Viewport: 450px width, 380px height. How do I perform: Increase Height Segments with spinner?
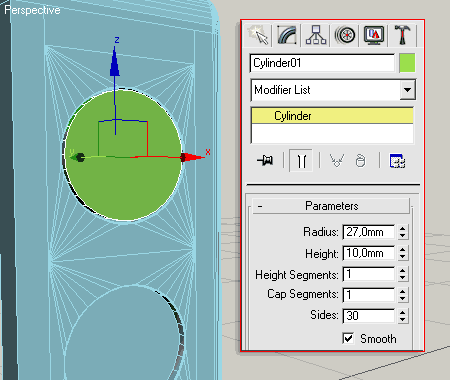[x=402, y=271]
